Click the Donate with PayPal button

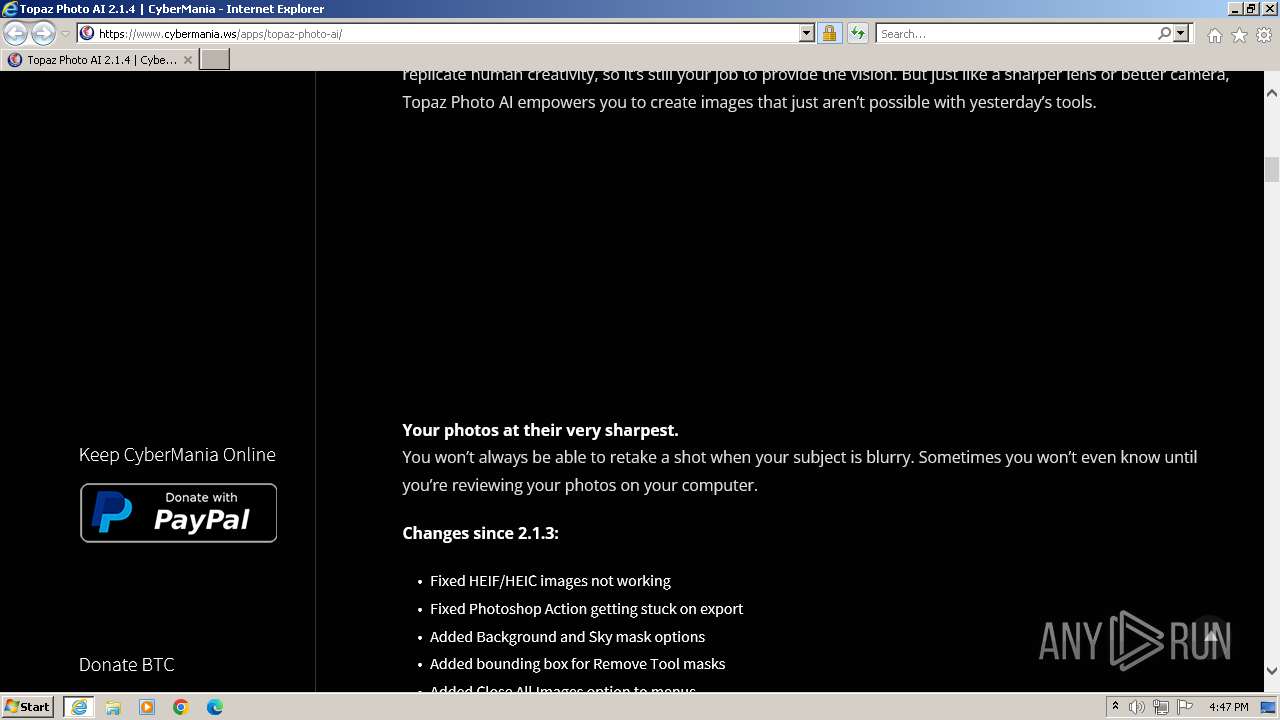pyautogui.click(x=178, y=513)
